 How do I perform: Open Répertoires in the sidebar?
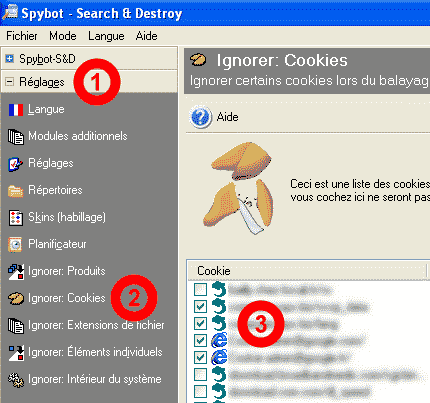(x=55, y=190)
